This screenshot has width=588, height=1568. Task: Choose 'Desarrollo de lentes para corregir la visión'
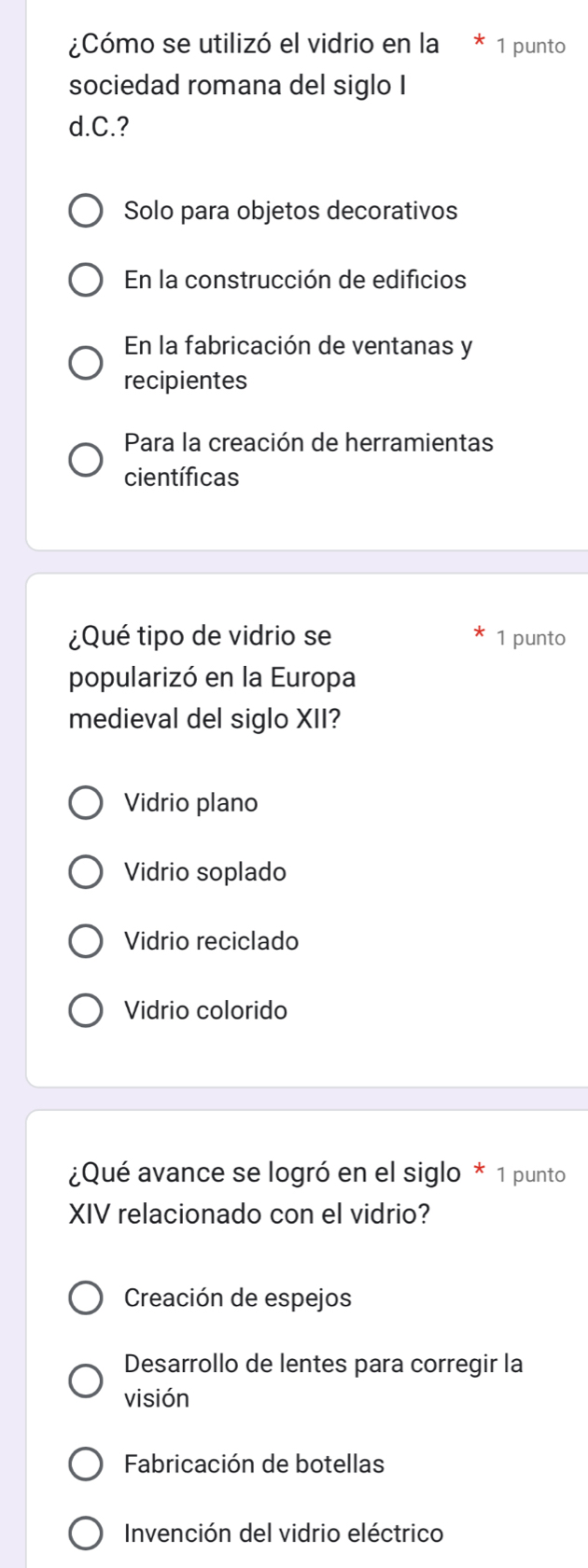pyautogui.click(x=87, y=1381)
